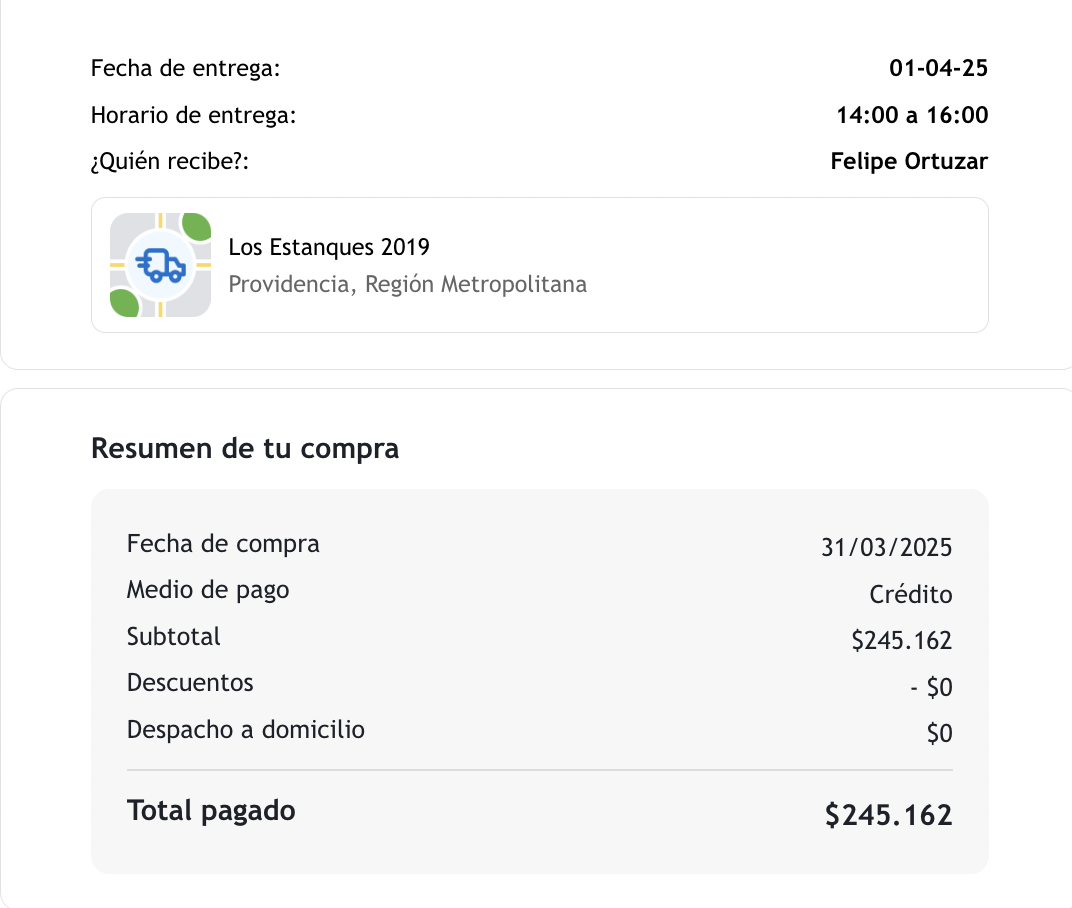Click the Resumen de tu compra heading
The width and height of the screenshot is (1072, 908).
pos(245,448)
